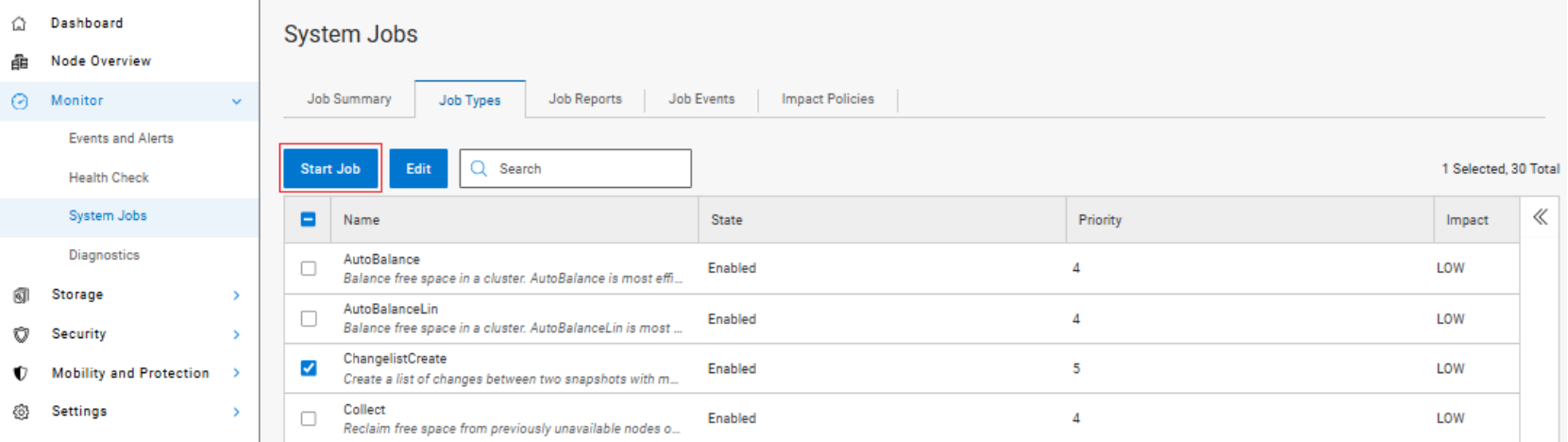Check the AutoBalance row checkbox
Image resolution: width=1568 pixels, height=442 pixels.
(x=309, y=268)
